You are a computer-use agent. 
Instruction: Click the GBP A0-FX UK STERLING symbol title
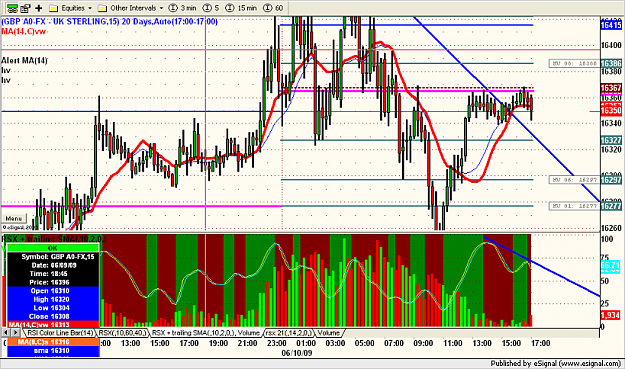110,21
